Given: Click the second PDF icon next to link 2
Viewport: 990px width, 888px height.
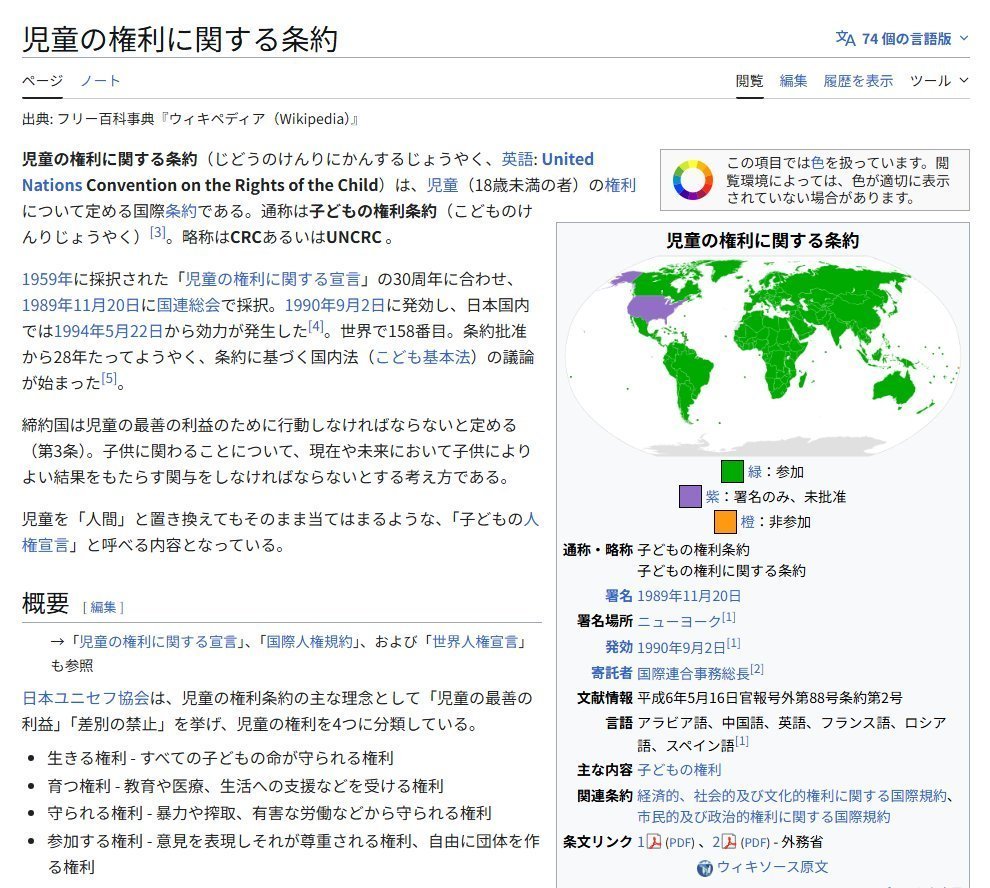Looking at the screenshot, I should tap(729, 842).
